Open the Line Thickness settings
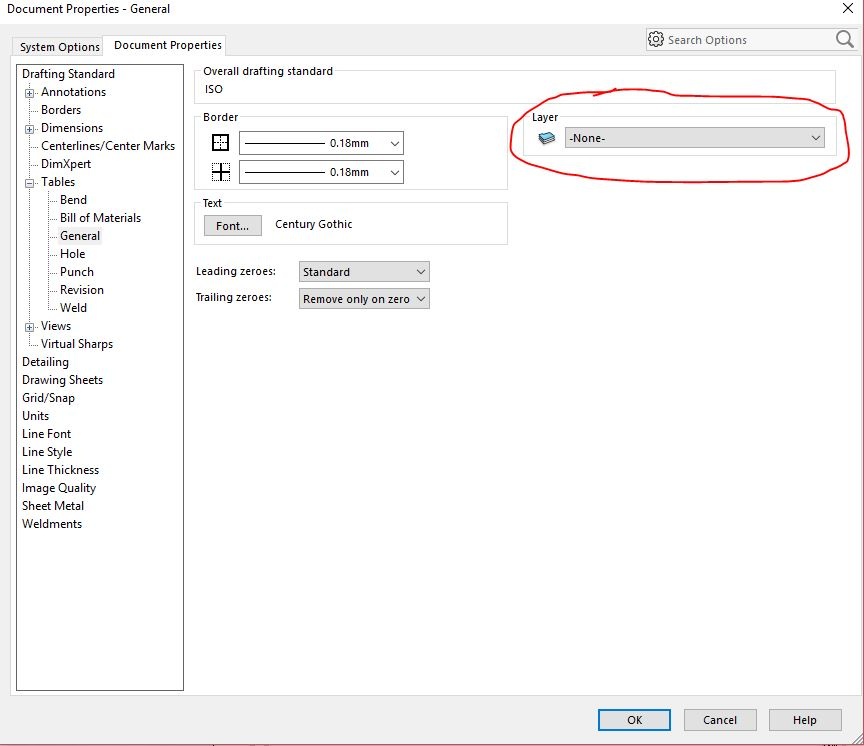This screenshot has height=746, width=864. click(x=60, y=470)
